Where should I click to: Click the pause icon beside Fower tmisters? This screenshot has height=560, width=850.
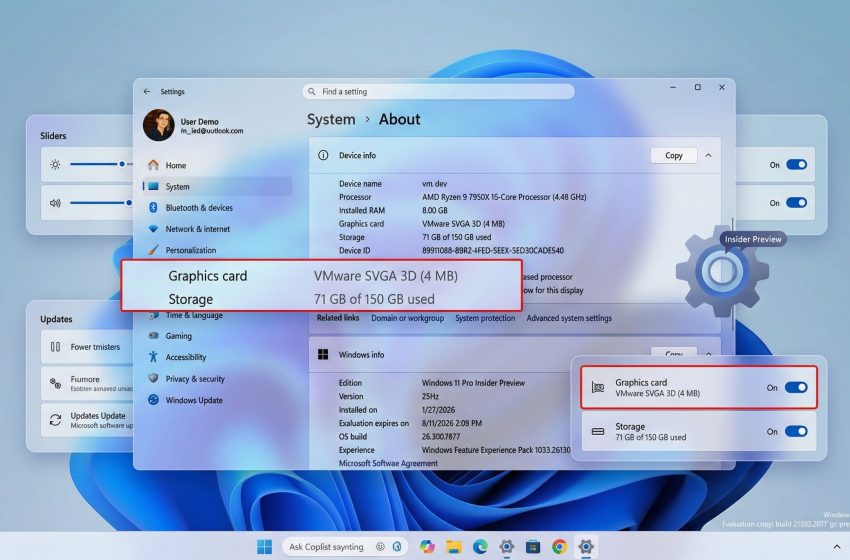pos(55,346)
